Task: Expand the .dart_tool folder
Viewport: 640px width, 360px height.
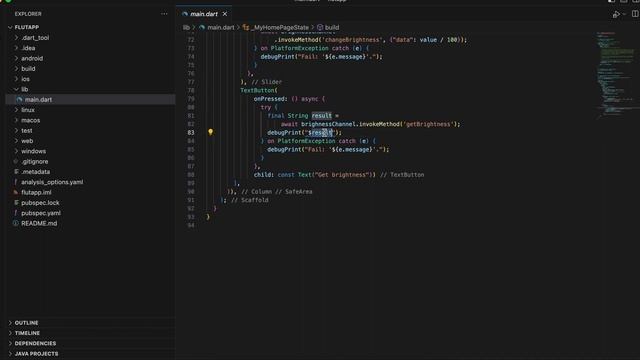Action: (35, 38)
